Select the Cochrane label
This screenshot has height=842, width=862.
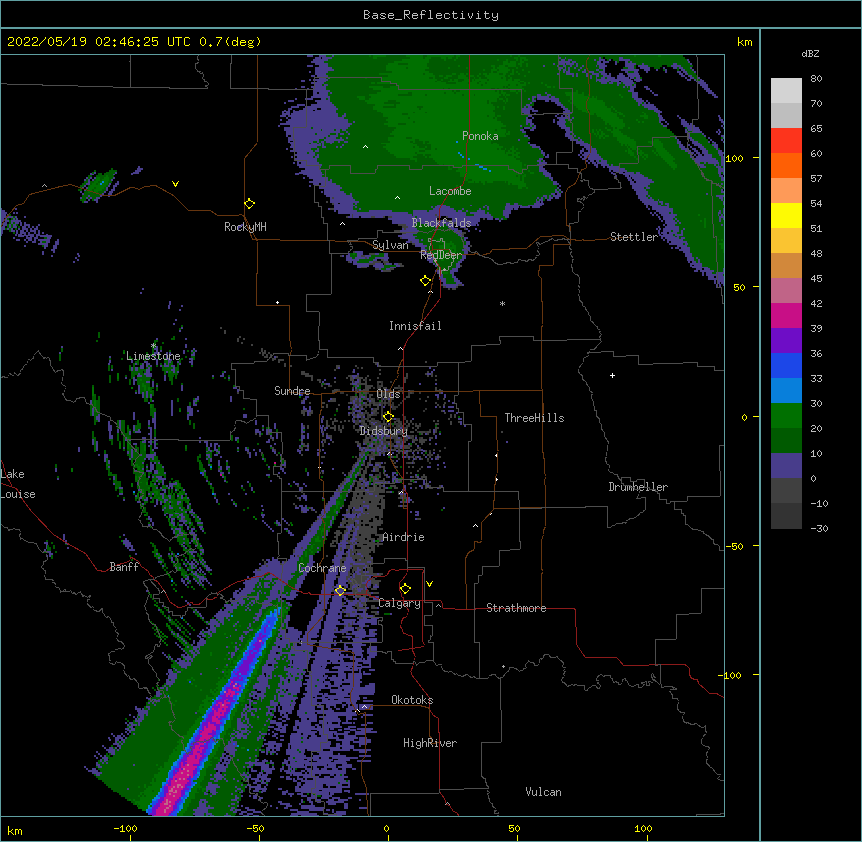point(322,568)
